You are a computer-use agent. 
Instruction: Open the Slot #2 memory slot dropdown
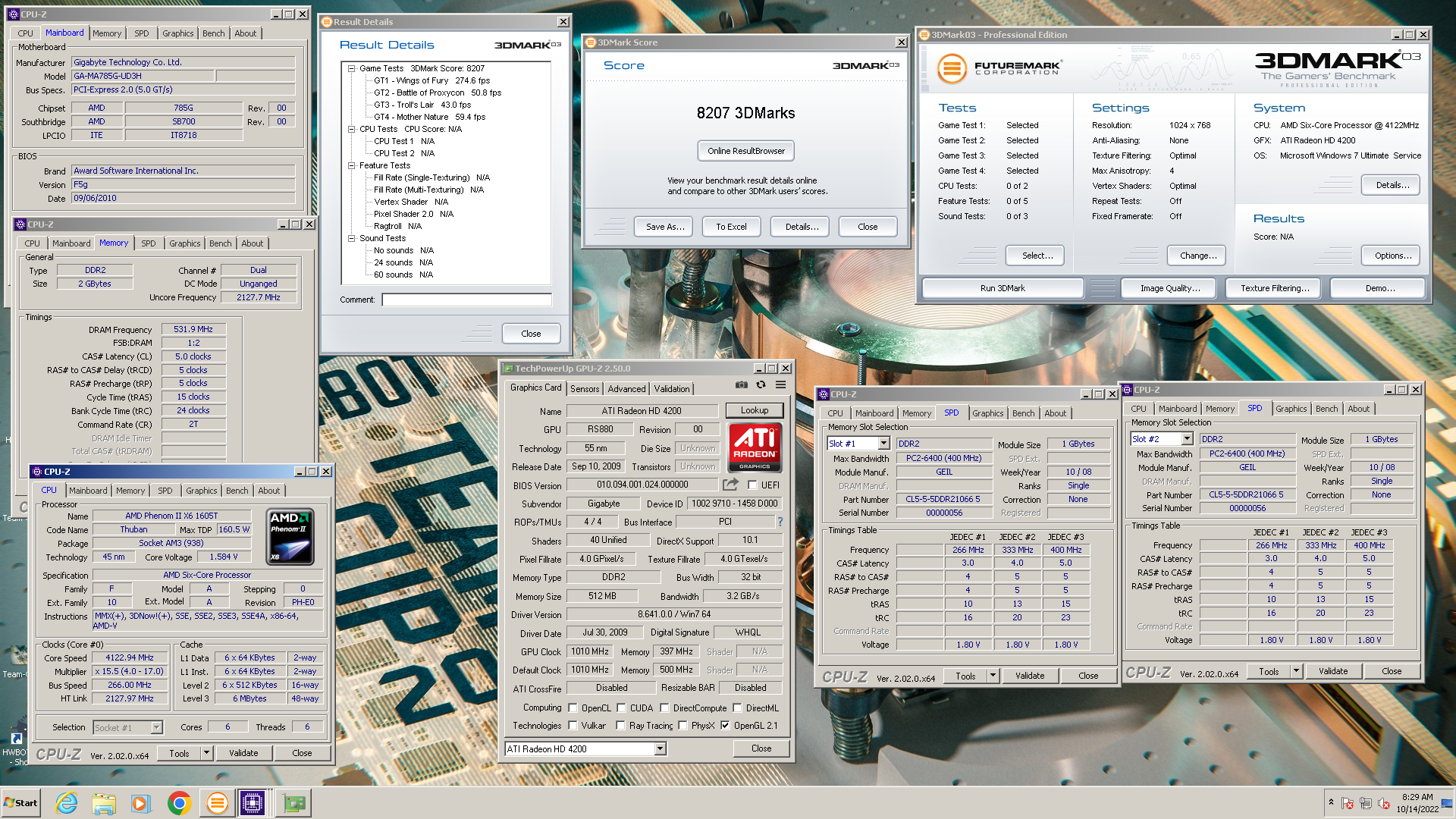[x=1187, y=439]
